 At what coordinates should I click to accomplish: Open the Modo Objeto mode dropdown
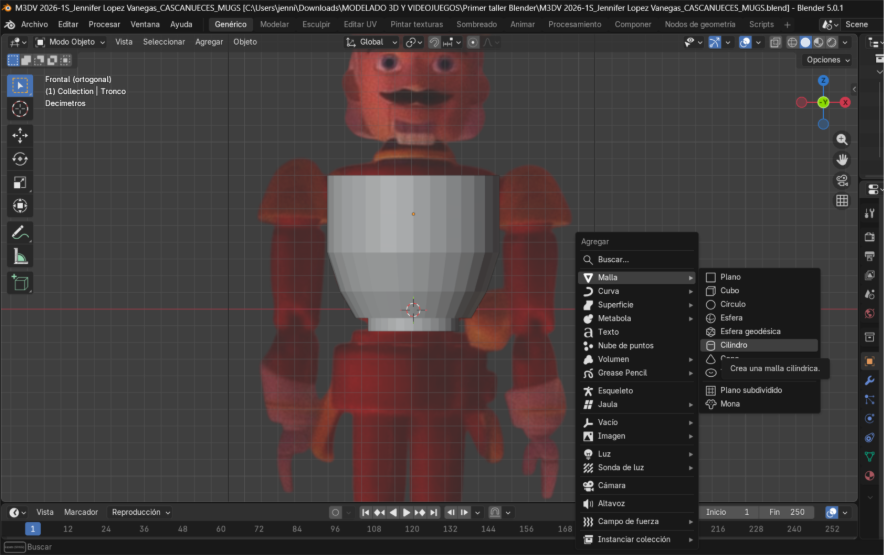click(71, 42)
